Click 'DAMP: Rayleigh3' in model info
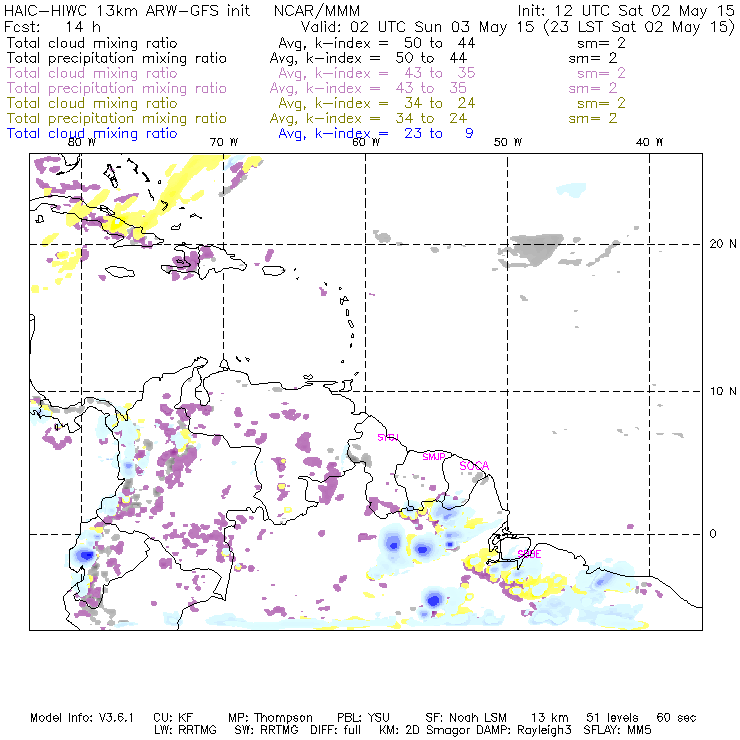Screen dimensions: 740x740 point(524,730)
